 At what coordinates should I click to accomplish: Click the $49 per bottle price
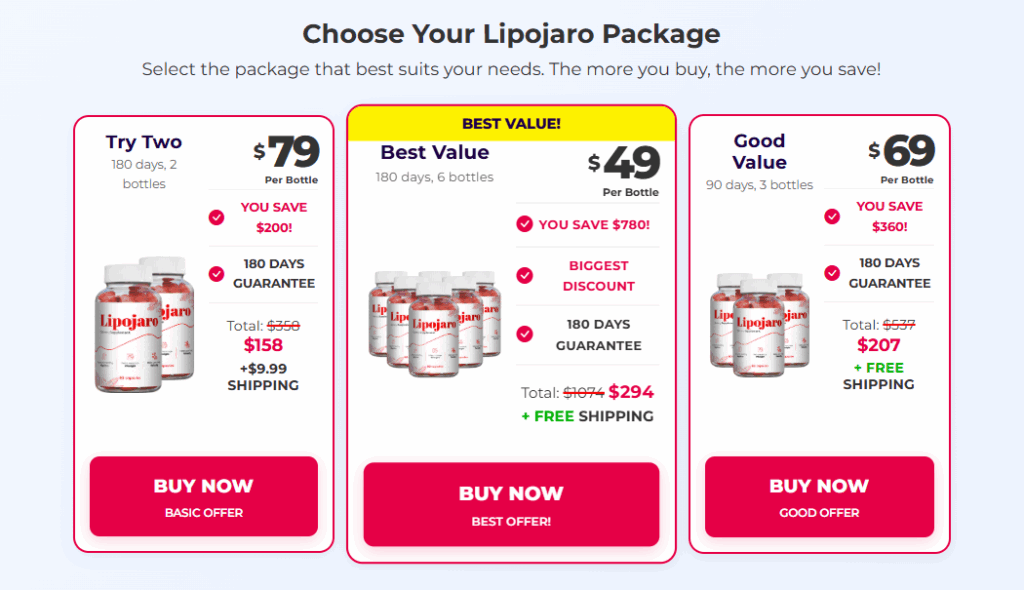624,163
